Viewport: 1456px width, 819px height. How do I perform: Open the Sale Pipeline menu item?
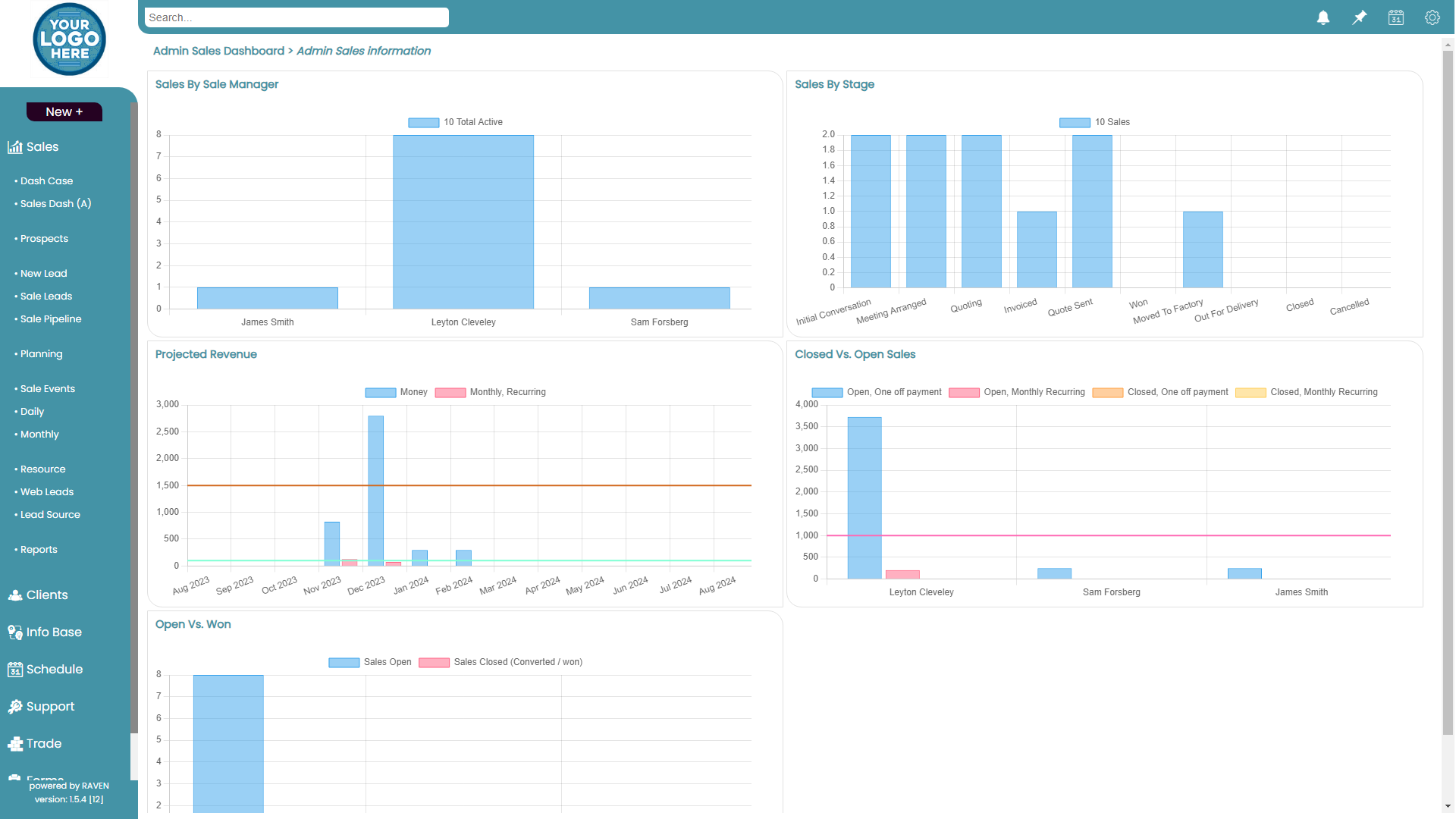51,319
